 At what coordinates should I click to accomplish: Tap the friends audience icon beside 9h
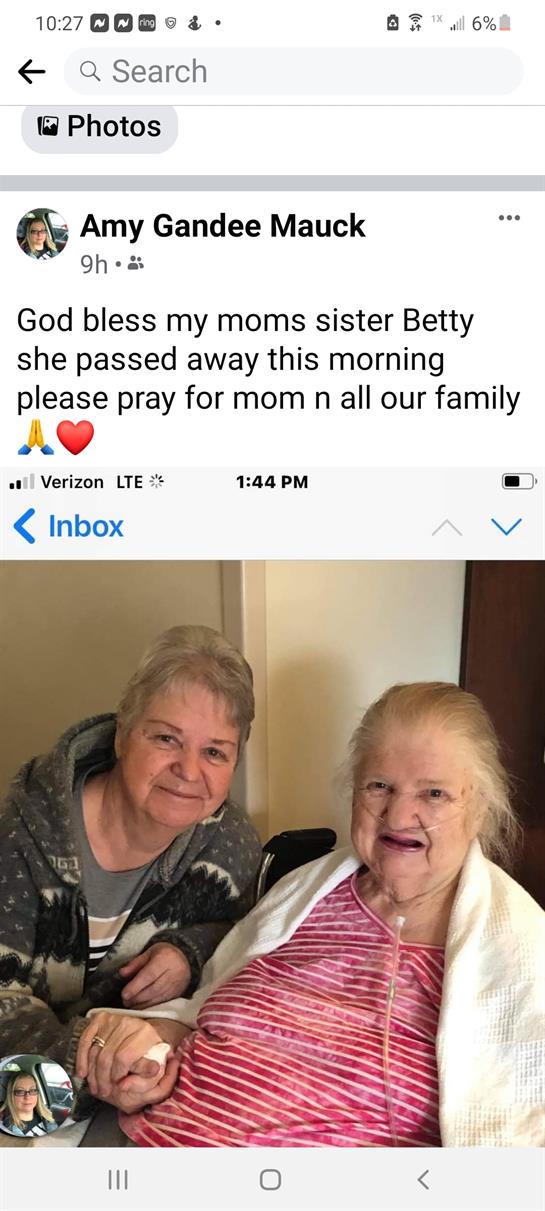pyautogui.click(x=136, y=264)
